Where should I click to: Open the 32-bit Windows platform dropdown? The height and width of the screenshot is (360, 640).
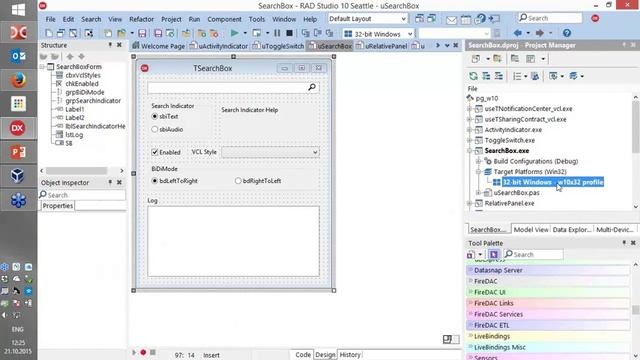click(410, 34)
